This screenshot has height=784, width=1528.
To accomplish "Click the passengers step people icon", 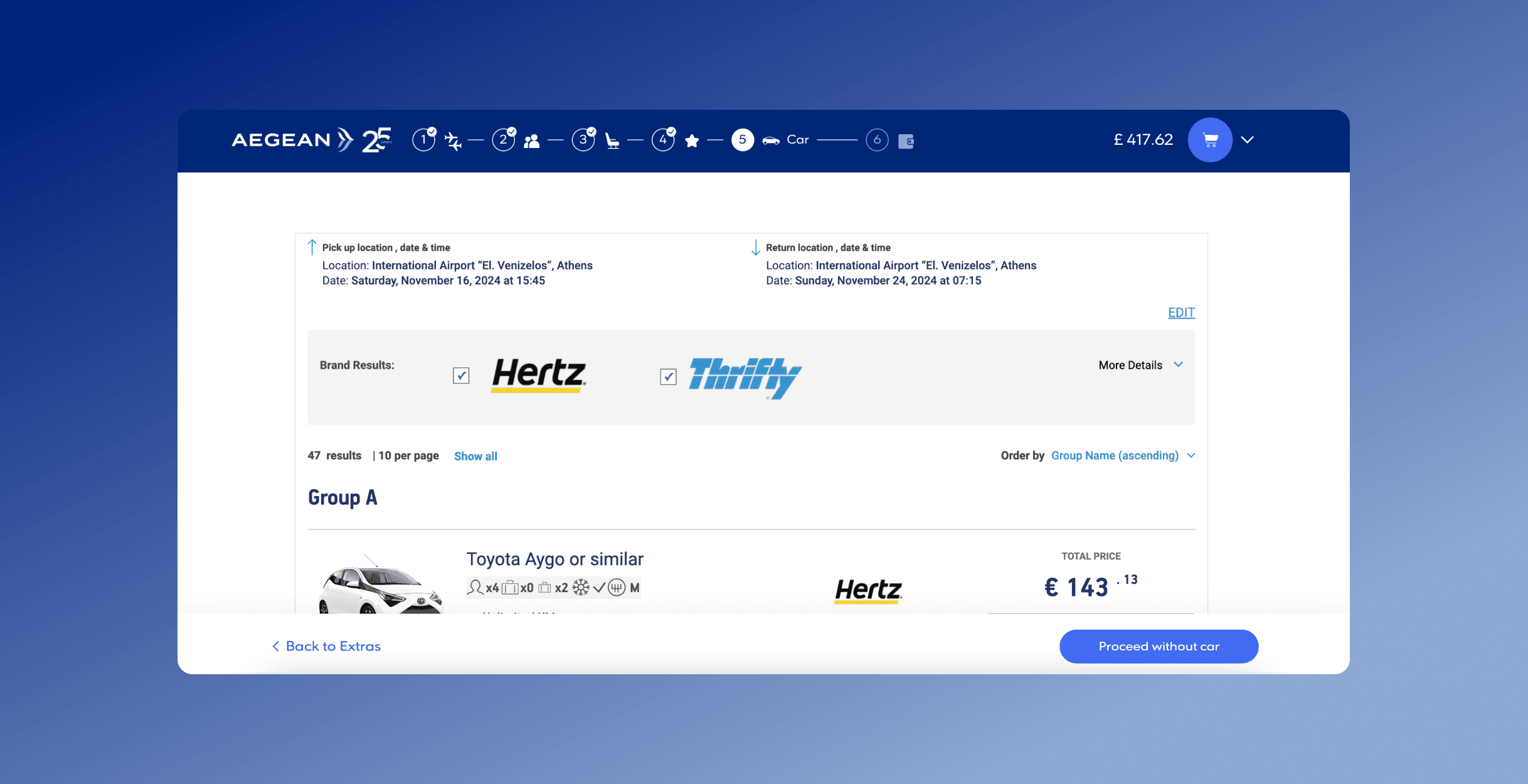I will (531, 141).
